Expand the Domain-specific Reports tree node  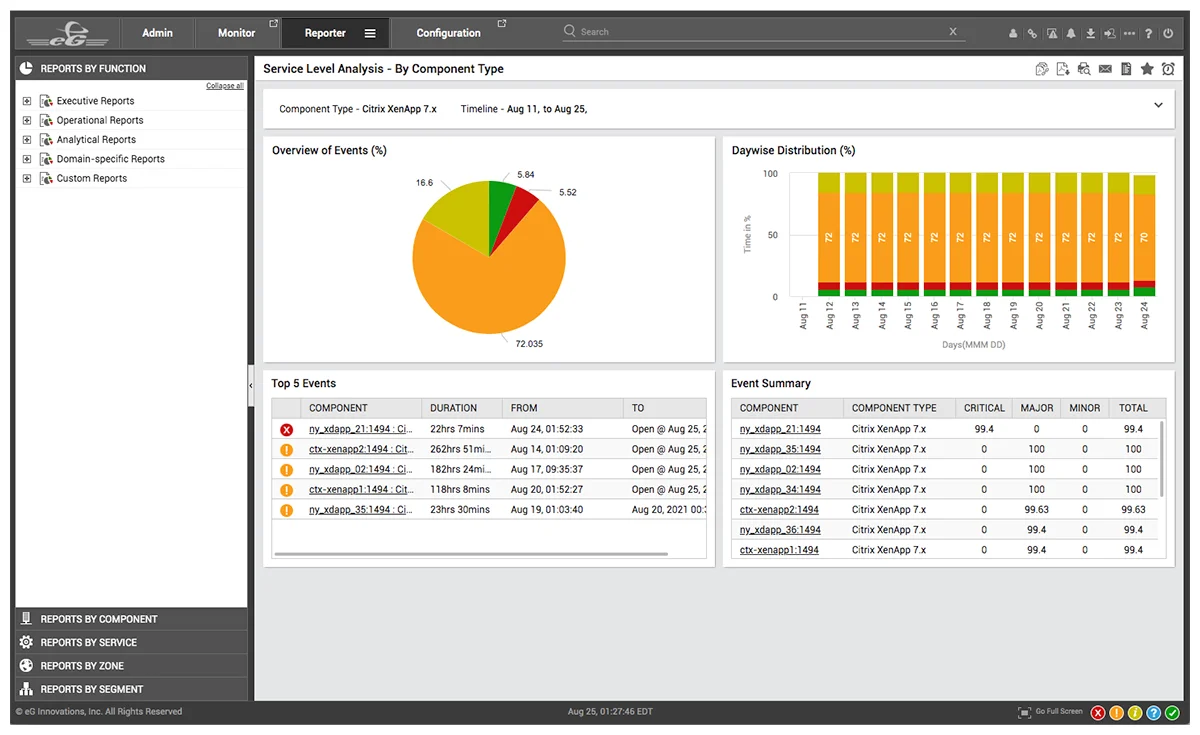tap(27, 159)
